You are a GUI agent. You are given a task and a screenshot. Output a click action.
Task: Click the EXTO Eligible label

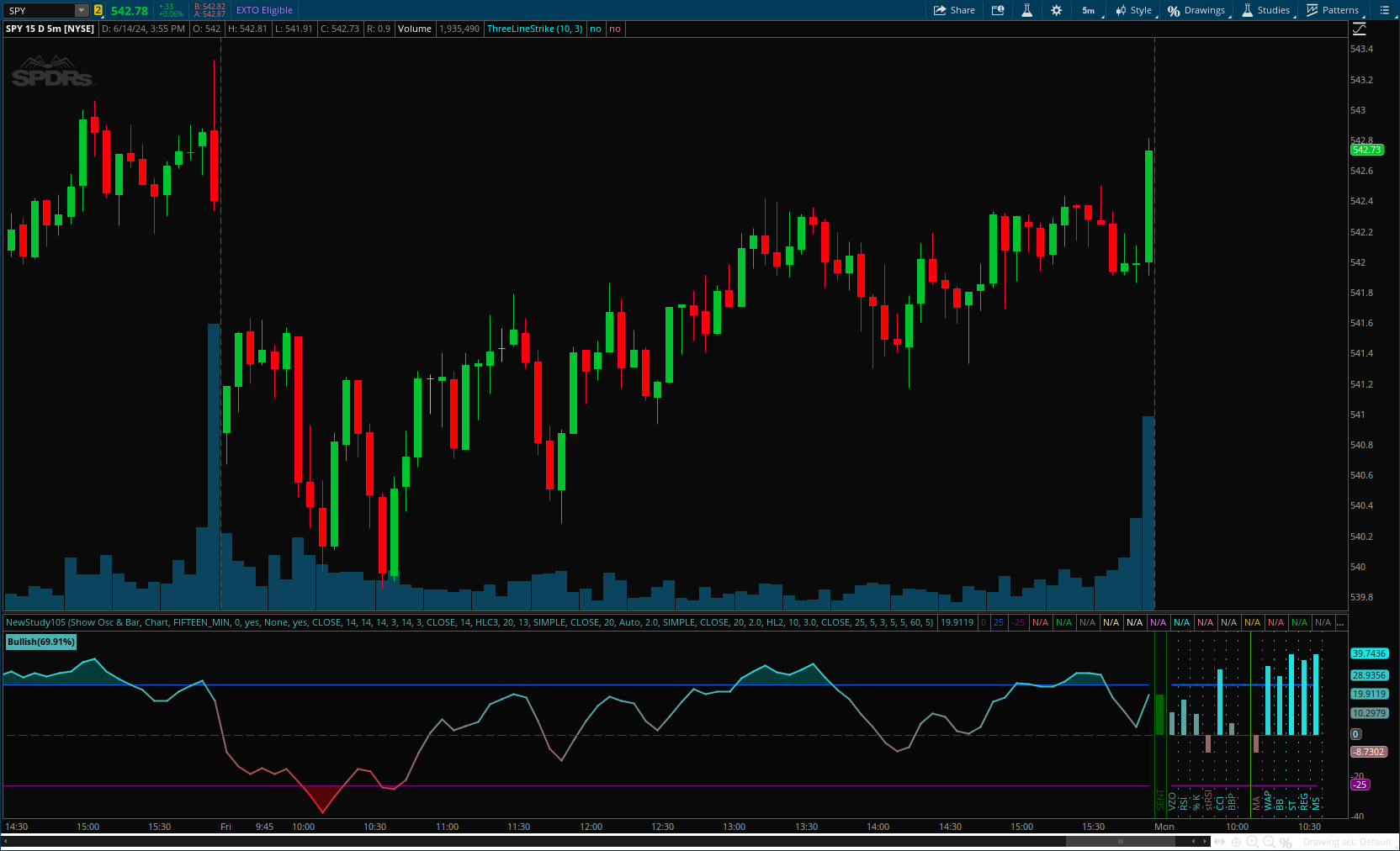[264, 10]
